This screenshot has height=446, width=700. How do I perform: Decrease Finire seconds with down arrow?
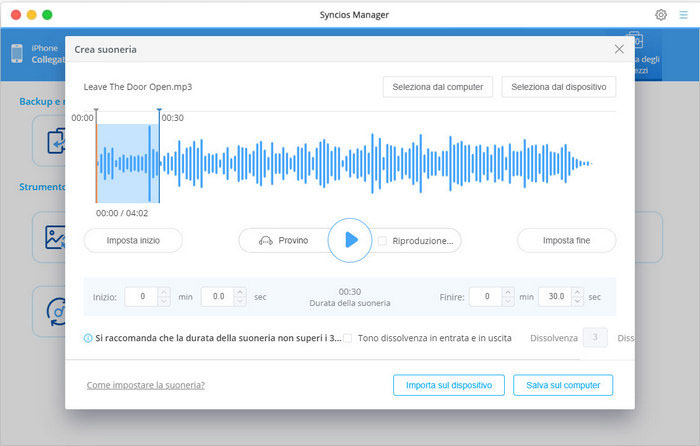pos(577,301)
